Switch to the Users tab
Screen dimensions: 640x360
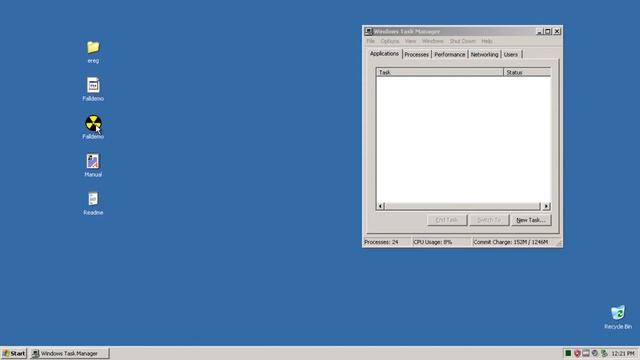511,54
